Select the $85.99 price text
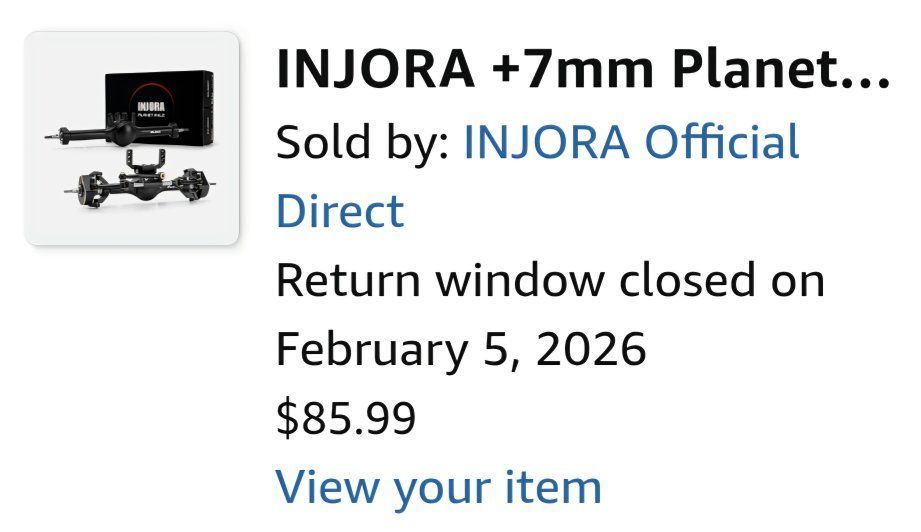The height and width of the screenshot is (532, 921). pos(345,418)
